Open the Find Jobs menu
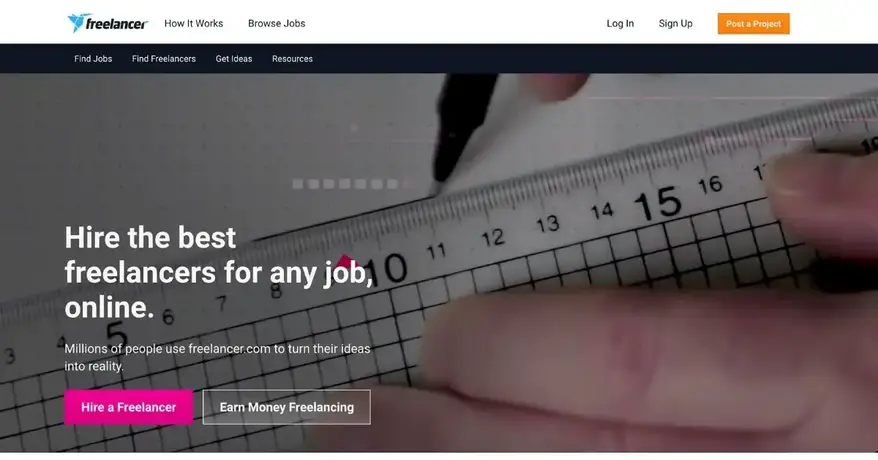Image resolution: width=878 pixels, height=460 pixels. click(93, 59)
